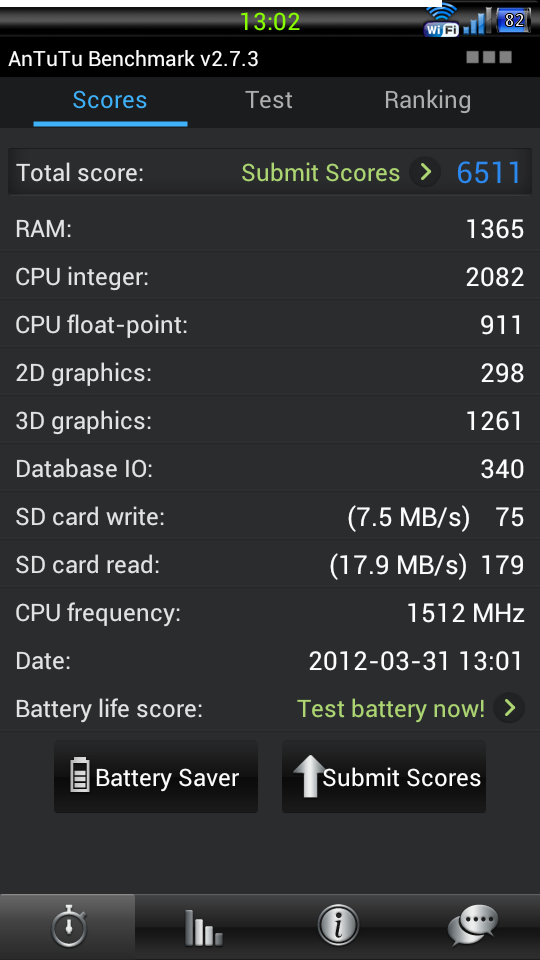
Task: Tap the battery level indicator showing 82
Action: (514, 21)
